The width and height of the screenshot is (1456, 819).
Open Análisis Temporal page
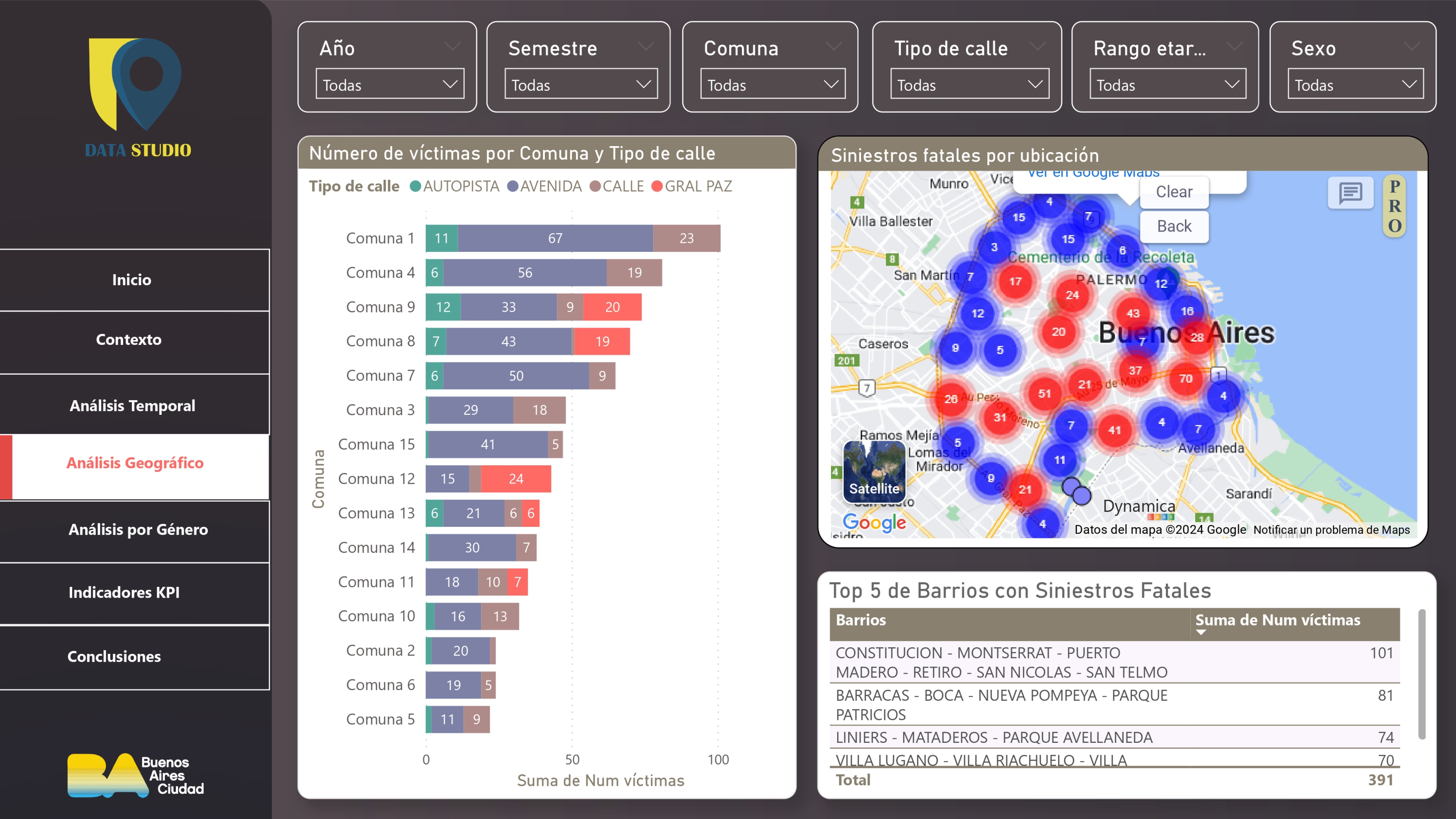[135, 405]
